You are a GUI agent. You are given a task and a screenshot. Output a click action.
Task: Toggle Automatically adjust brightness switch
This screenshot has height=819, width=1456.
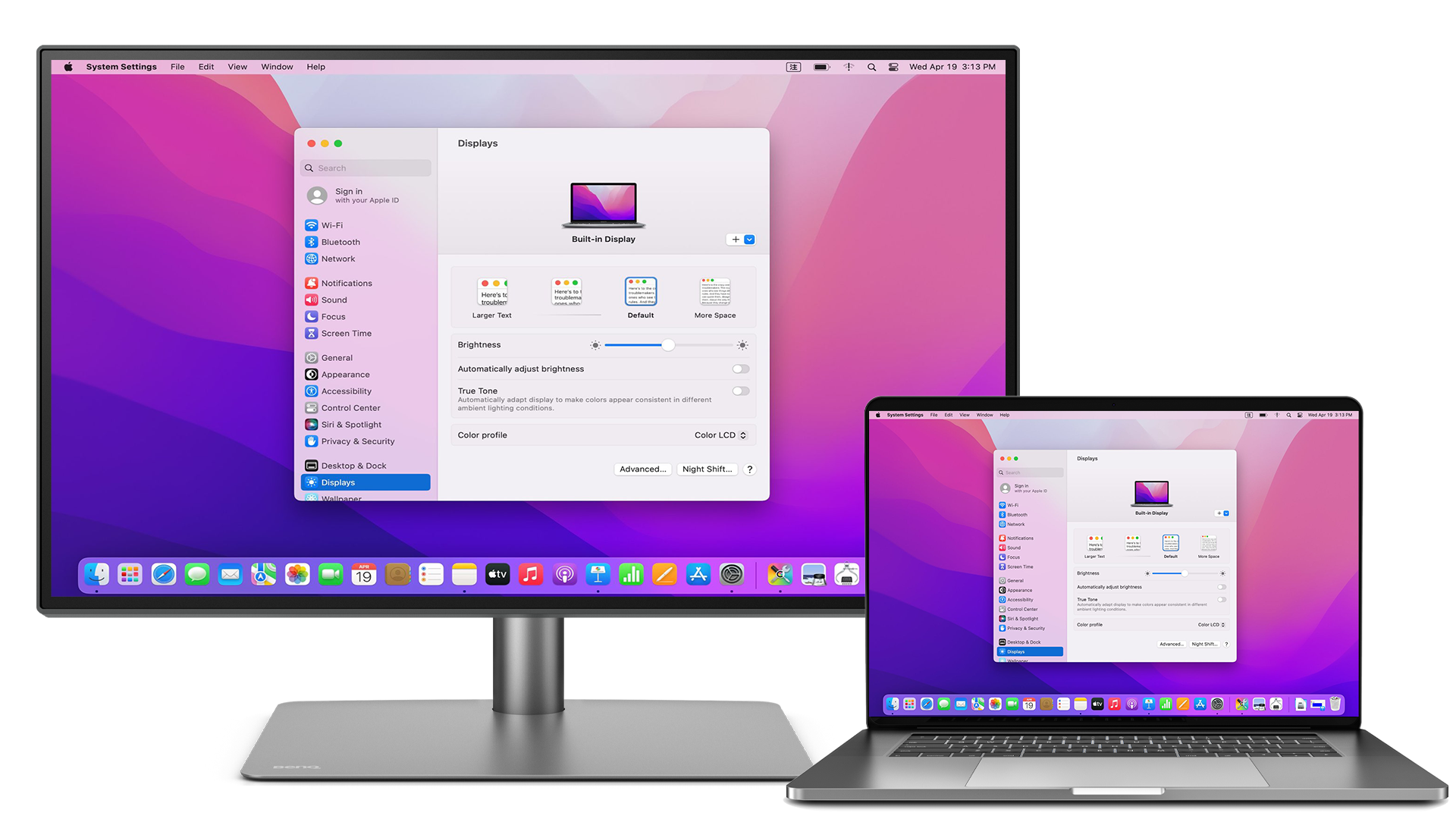(739, 368)
